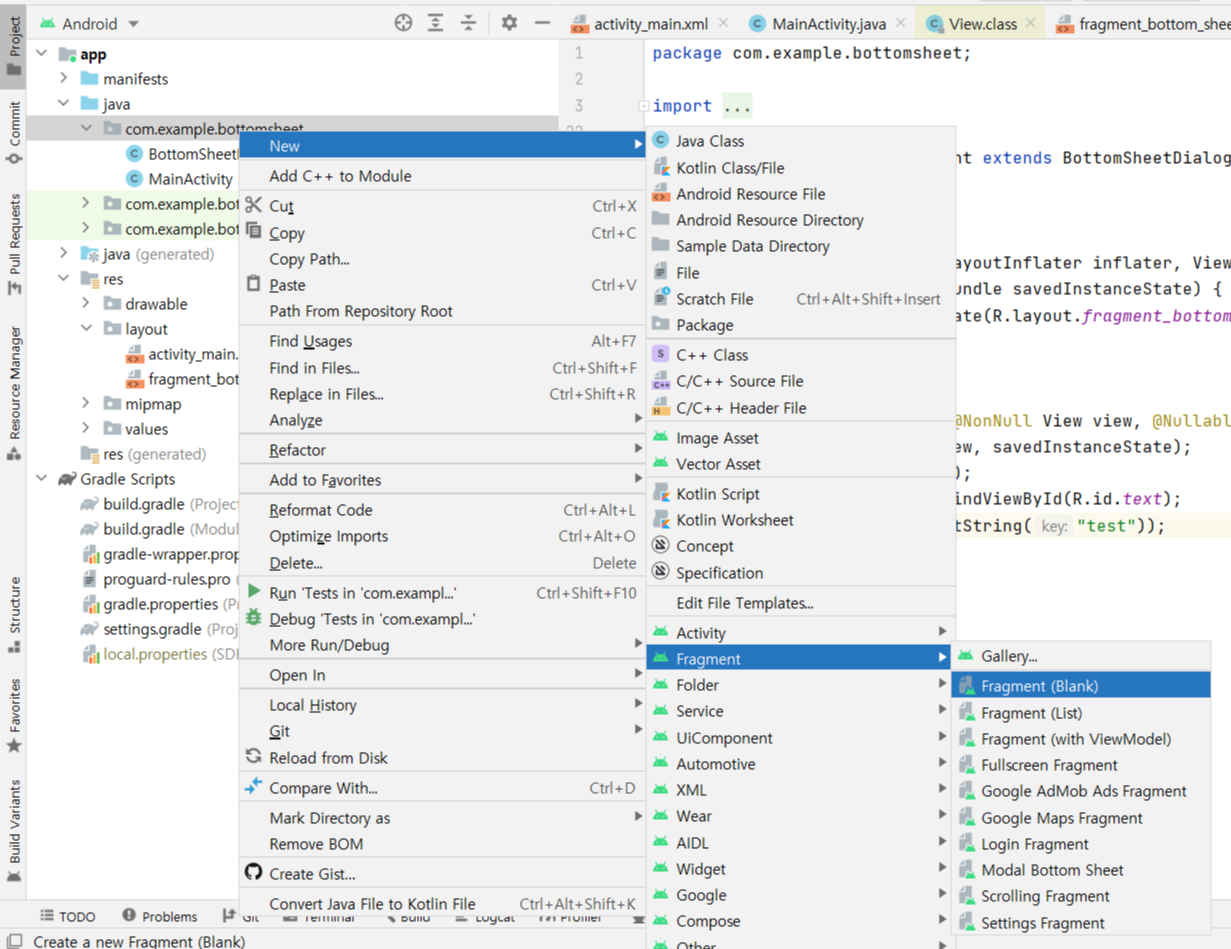The width and height of the screenshot is (1231, 949).
Task: Click Edit File Templates... entry
Action: 800,603
